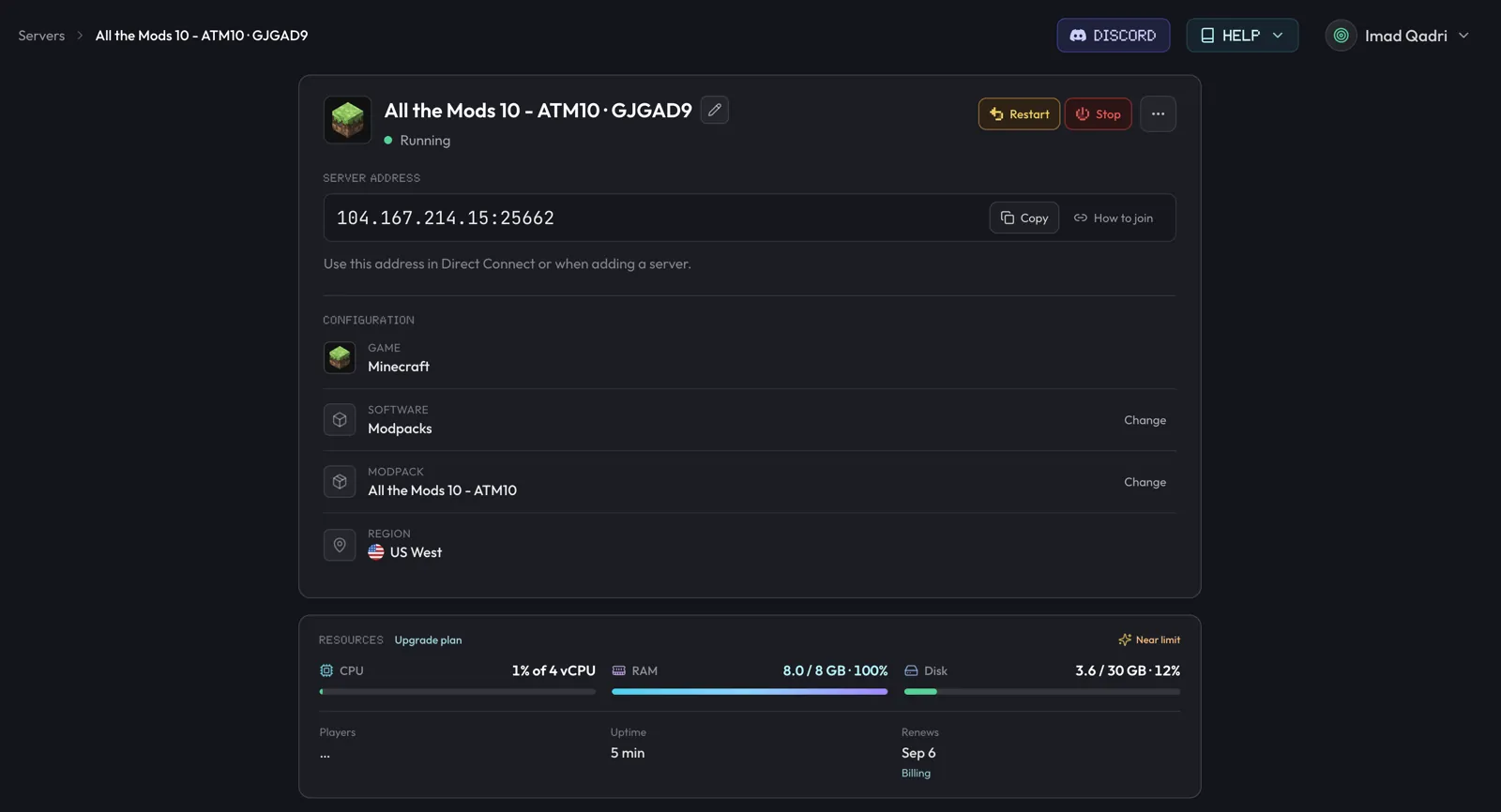Click the Minecraft game icon in Configuration
This screenshot has height=812, width=1501.
(x=340, y=357)
